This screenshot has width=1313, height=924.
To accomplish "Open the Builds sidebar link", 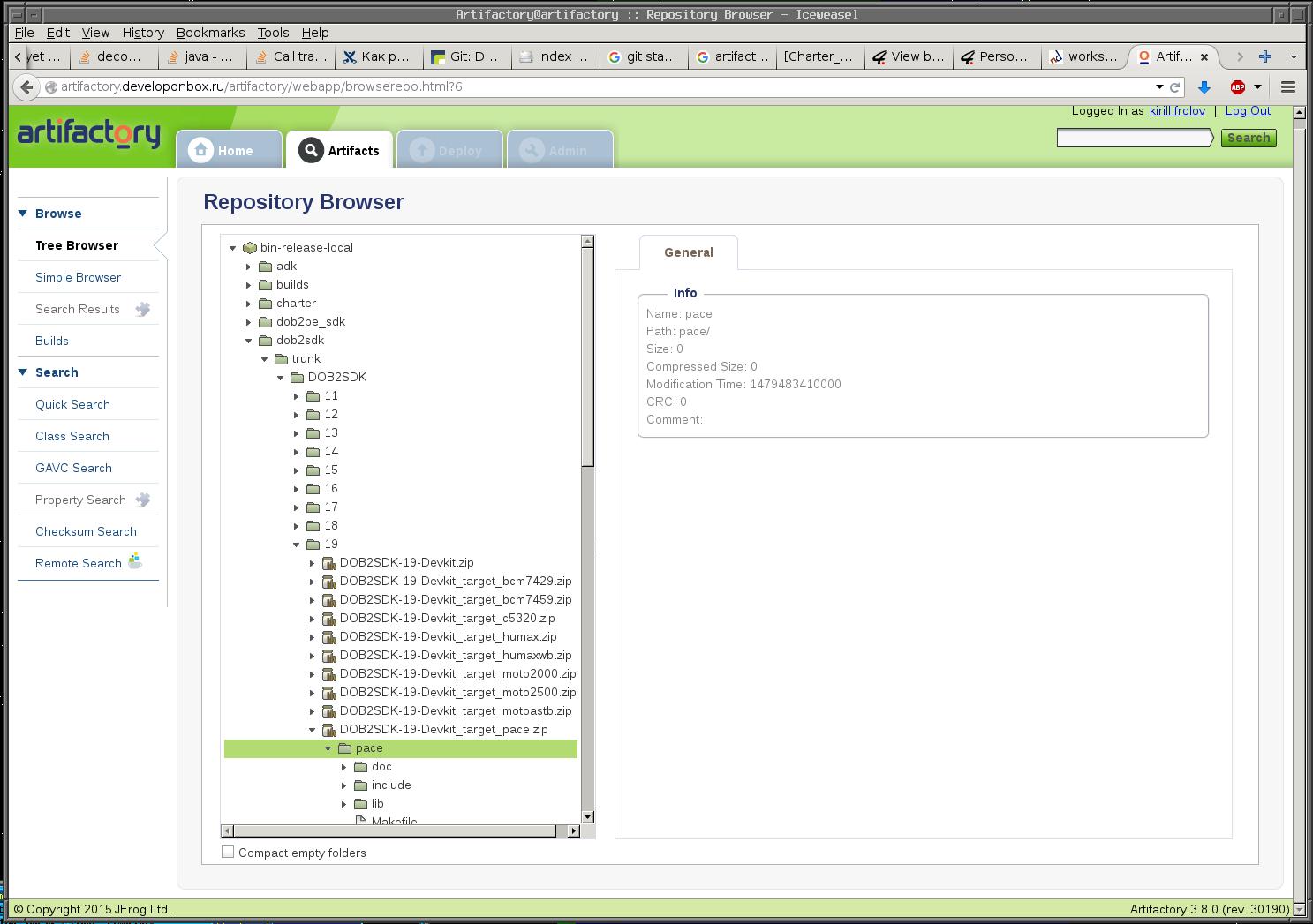I will [52, 341].
